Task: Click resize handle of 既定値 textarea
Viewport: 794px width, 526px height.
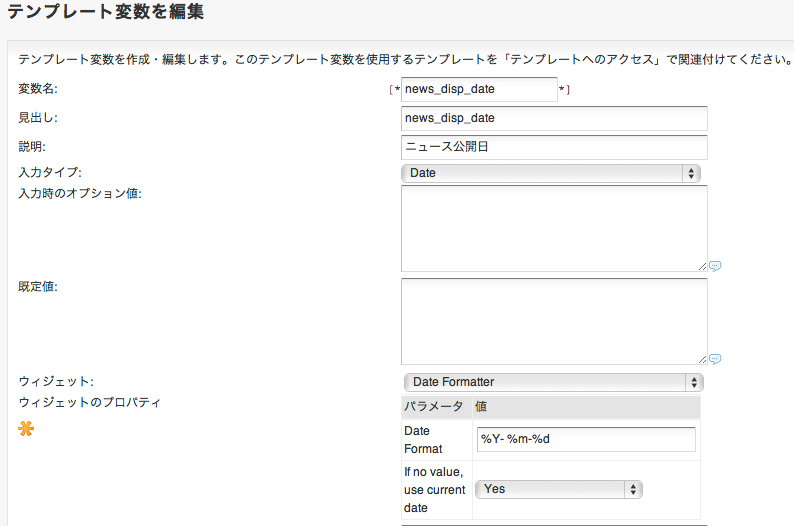Action: (702, 358)
